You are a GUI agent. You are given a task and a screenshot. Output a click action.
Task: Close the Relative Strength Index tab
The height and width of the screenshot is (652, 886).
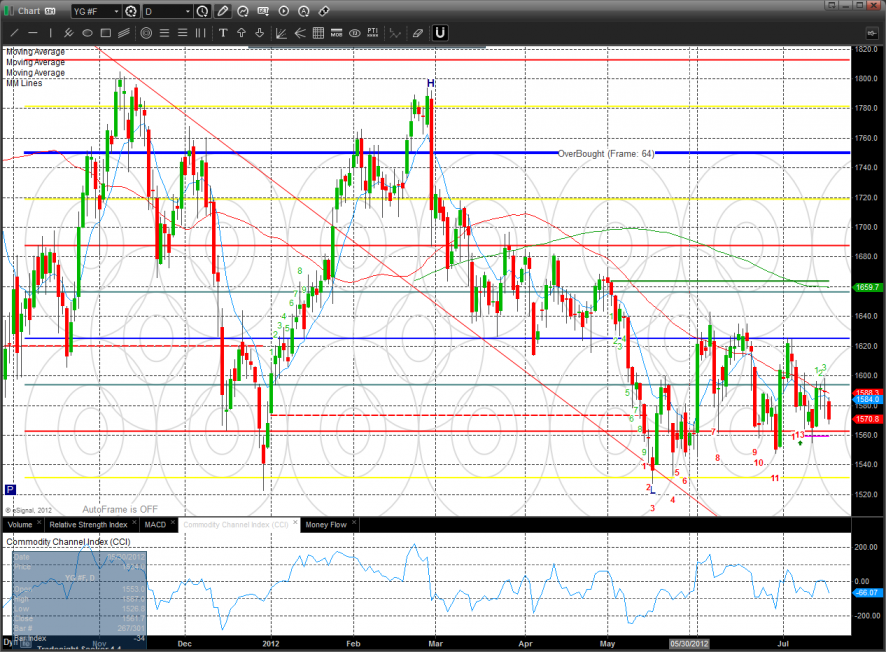coord(134,523)
